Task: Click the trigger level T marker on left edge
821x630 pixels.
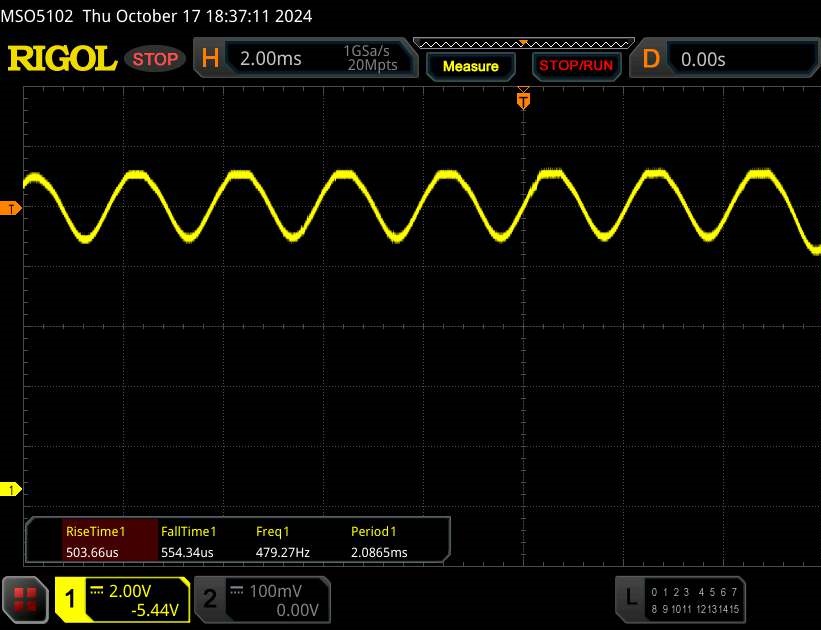Action: (x=11, y=208)
